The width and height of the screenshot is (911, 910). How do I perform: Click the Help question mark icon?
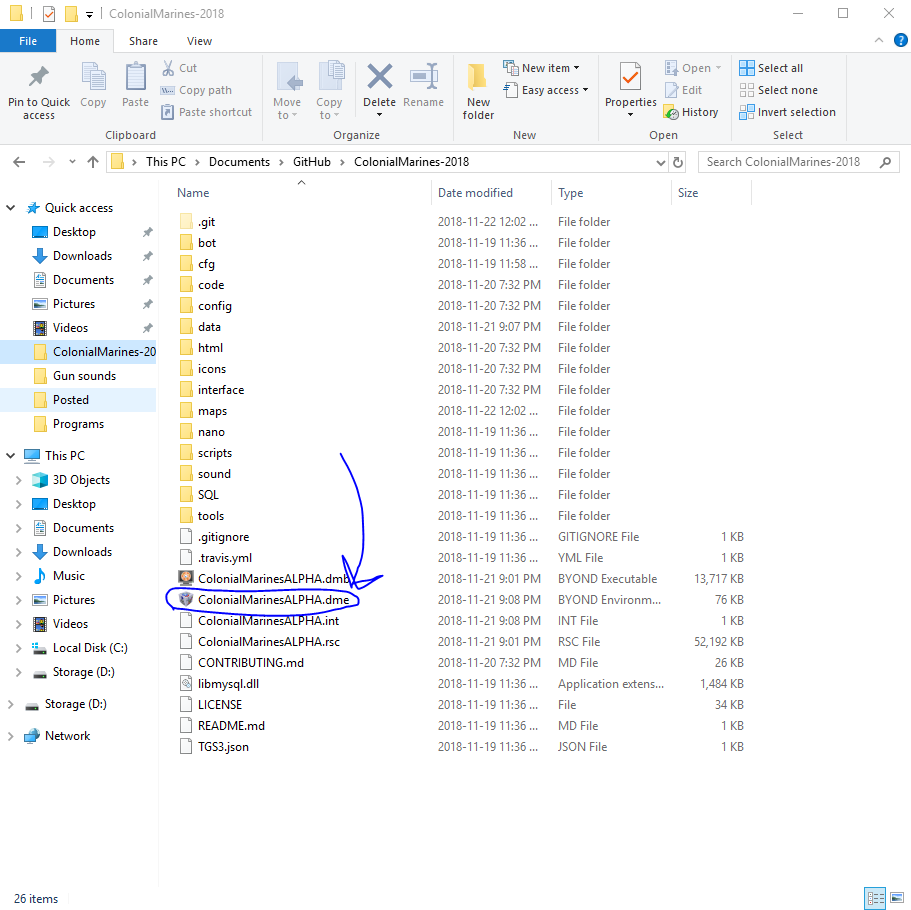900,40
